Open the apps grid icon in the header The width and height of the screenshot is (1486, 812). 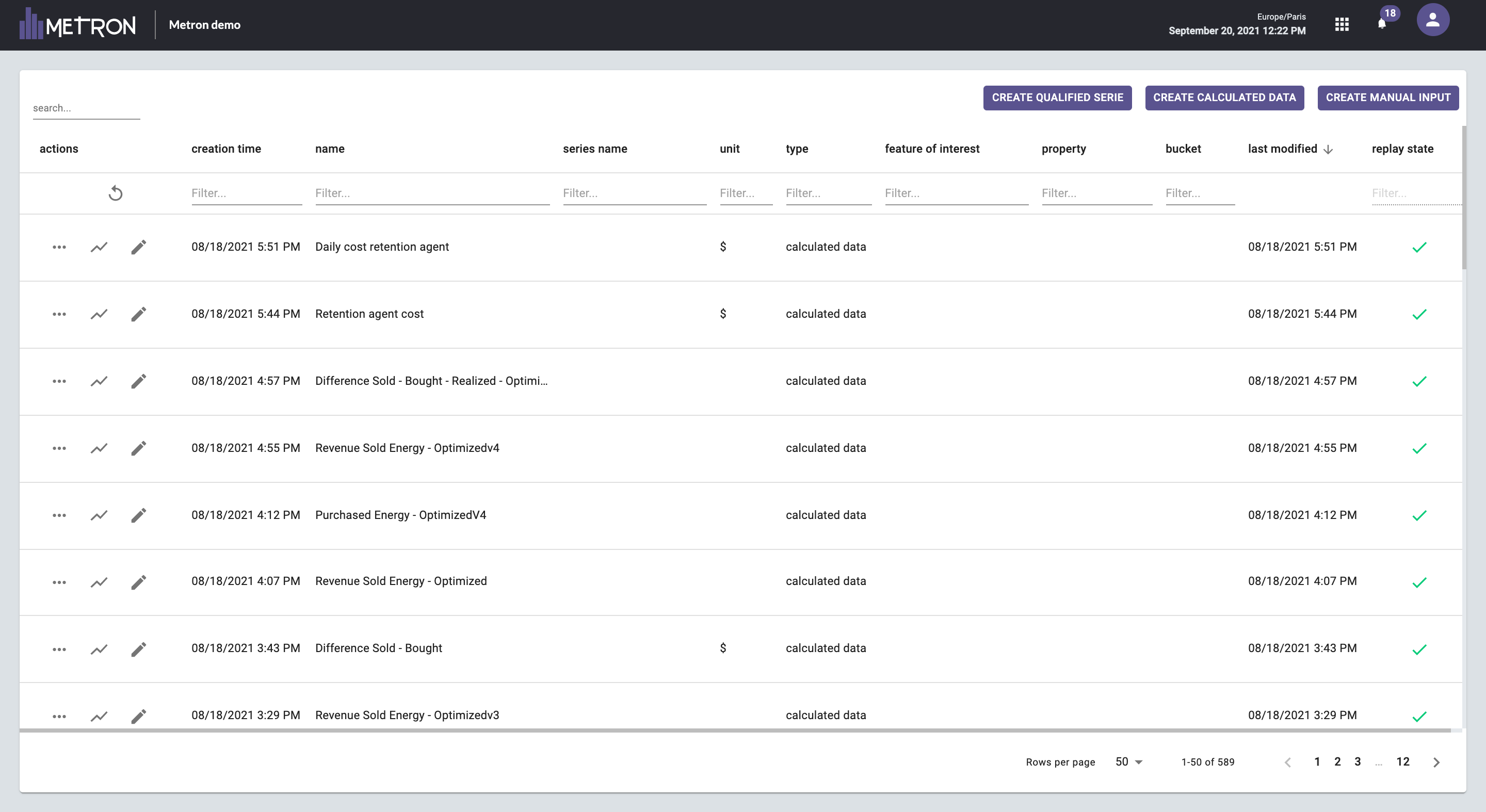1342,24
